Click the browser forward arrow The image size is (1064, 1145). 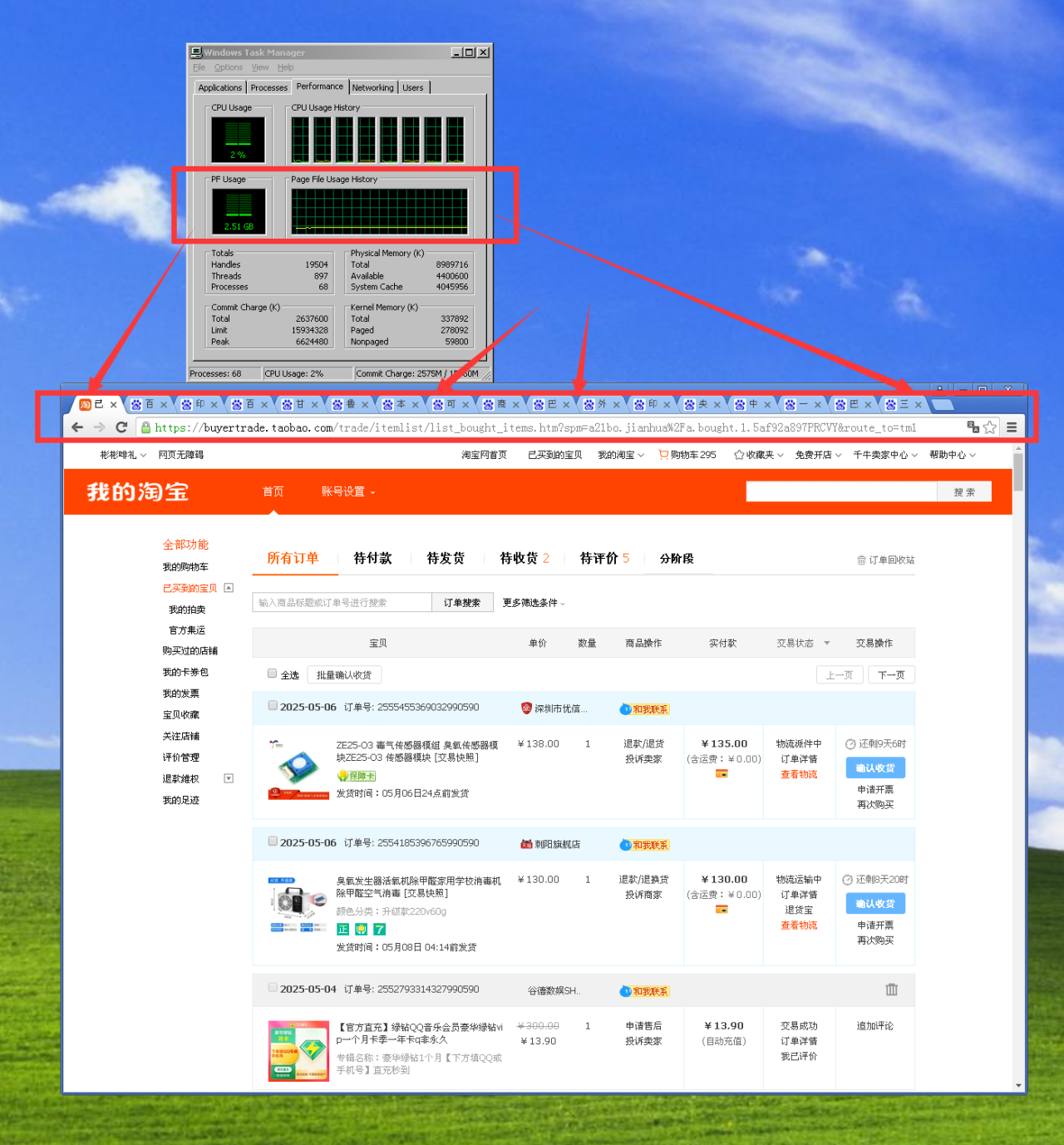[99, 427]
